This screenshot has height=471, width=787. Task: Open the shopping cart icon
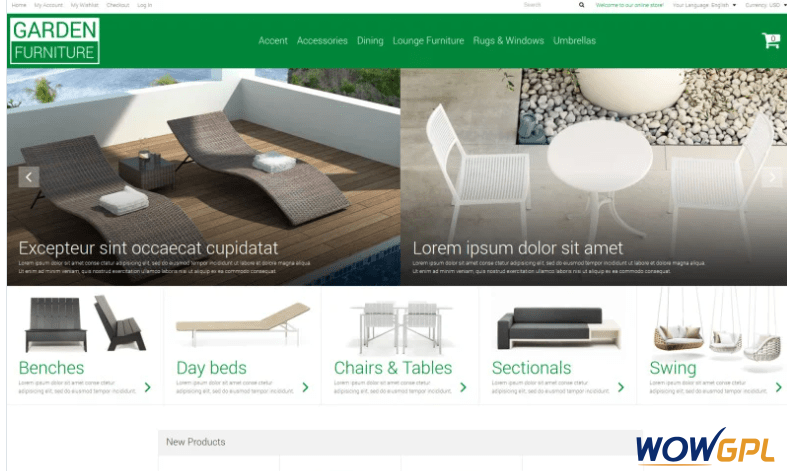click(770, 41)
